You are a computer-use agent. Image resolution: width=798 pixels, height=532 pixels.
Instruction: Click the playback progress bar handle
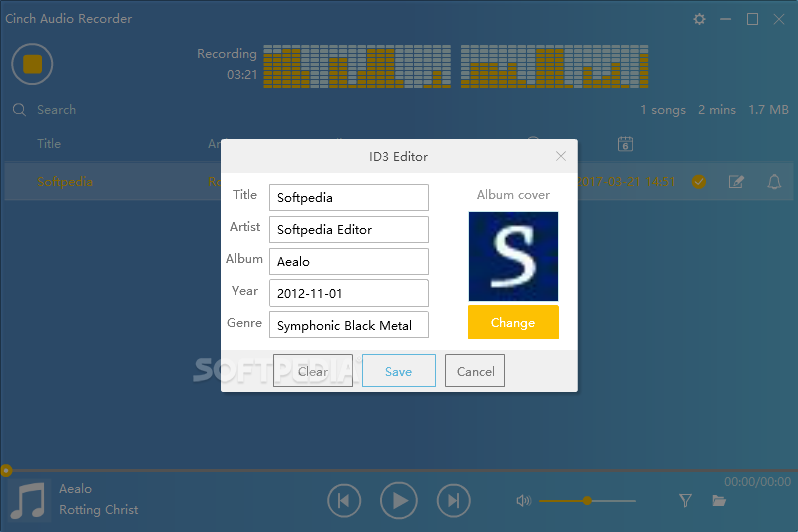[x=6, y=470]
